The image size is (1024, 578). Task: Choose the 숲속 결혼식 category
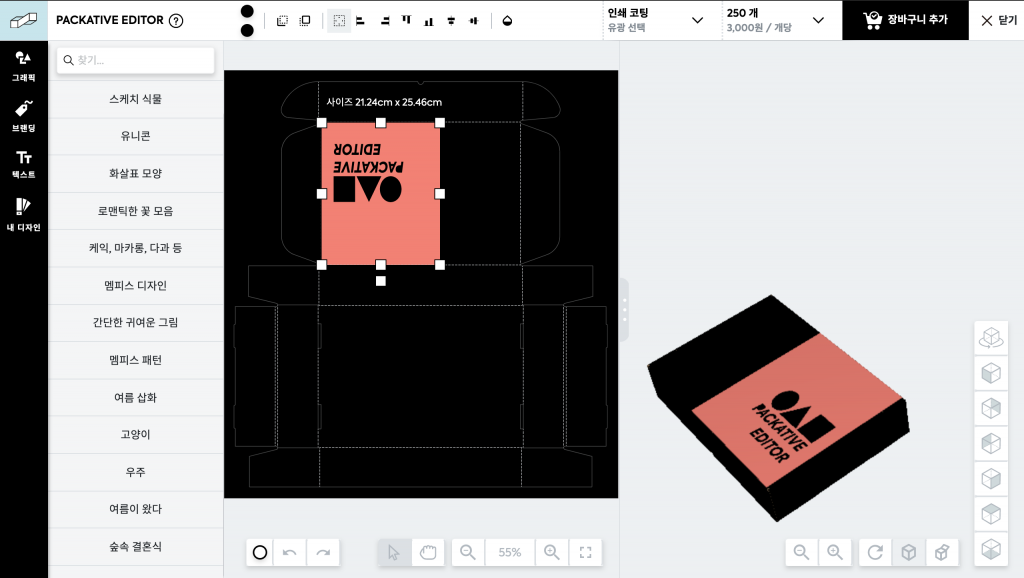coord(136,547)
